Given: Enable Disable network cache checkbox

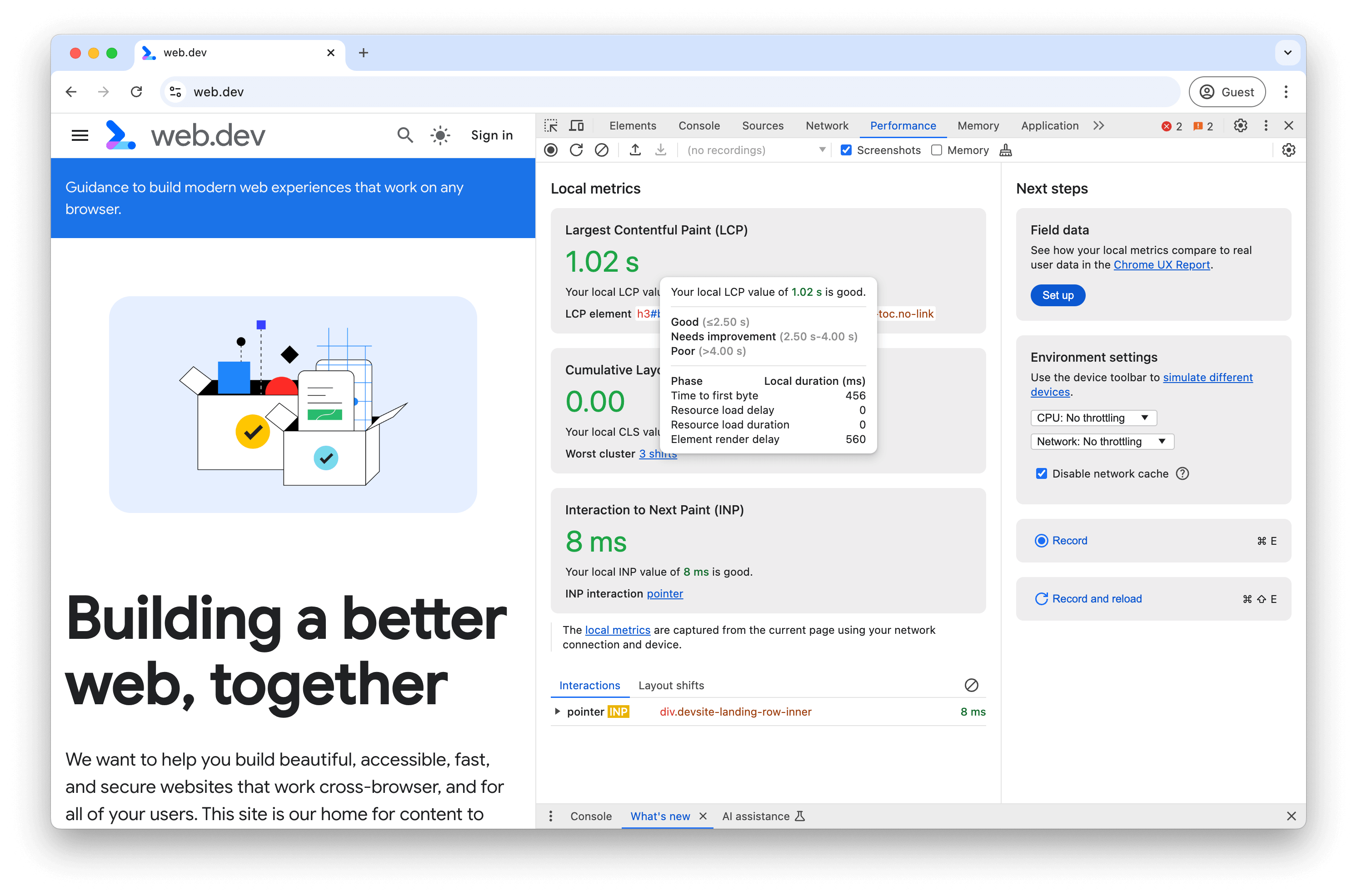Looking at the screenshot, I should click(x=1041, y=473).
